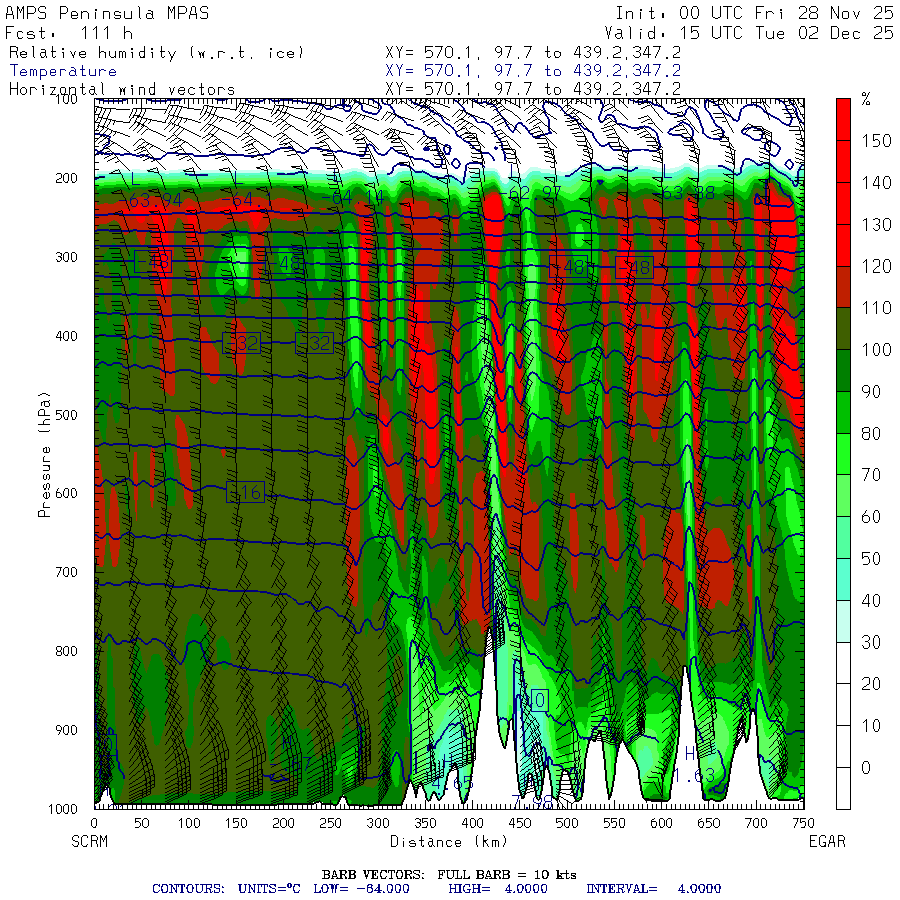This screenshot has width=900, height=900.
Task: Click the 150 colorbar value label
Action: pos(876,141)
